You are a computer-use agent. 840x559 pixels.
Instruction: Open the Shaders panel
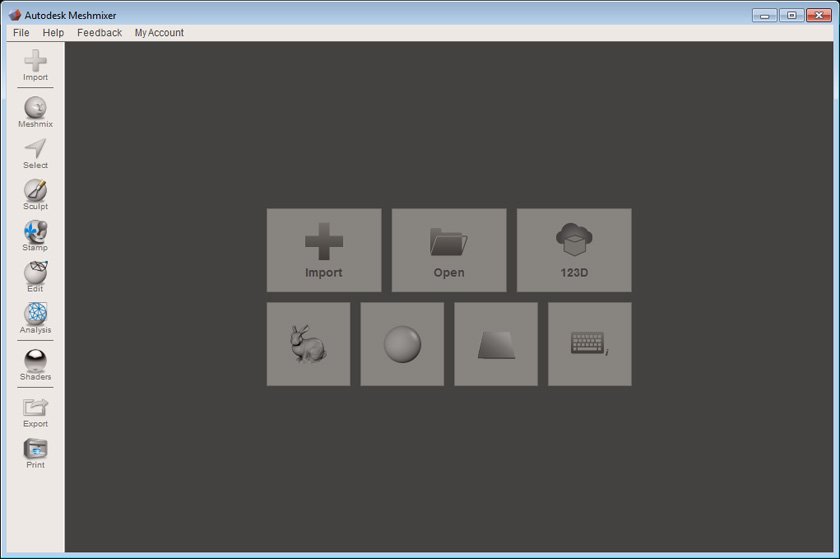pyautogui.click(x=35, y=364)
